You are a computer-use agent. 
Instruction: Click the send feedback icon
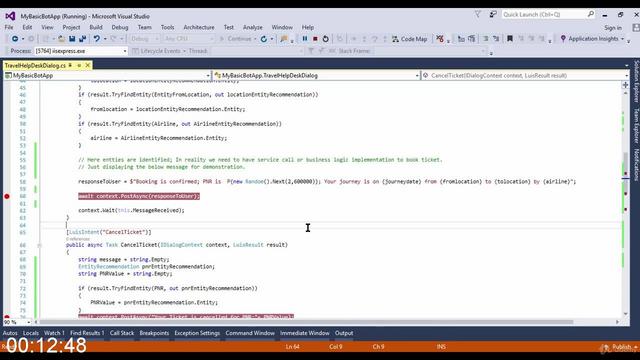coord(493,14)
